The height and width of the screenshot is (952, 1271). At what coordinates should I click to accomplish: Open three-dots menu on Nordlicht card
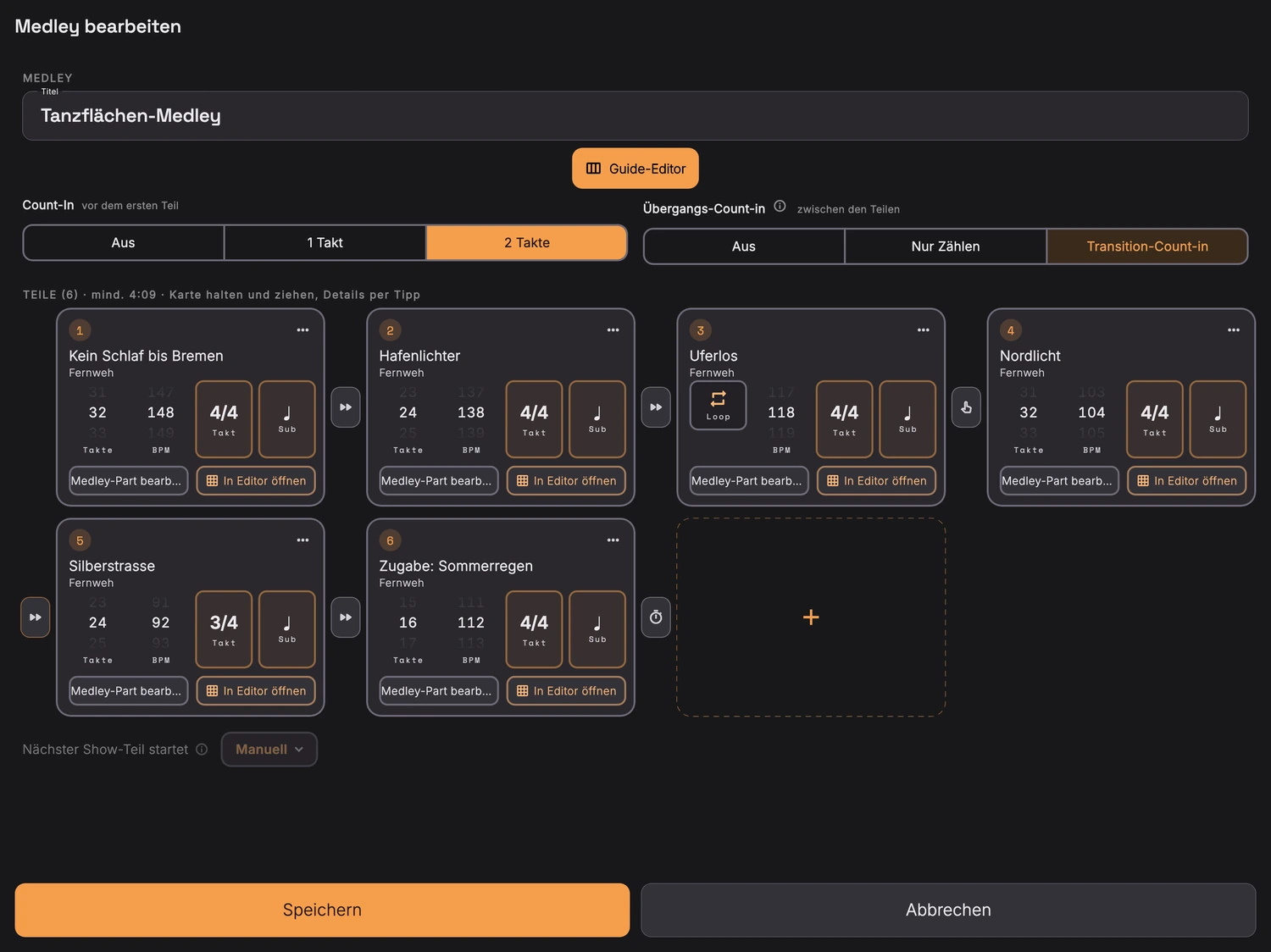1234,330
